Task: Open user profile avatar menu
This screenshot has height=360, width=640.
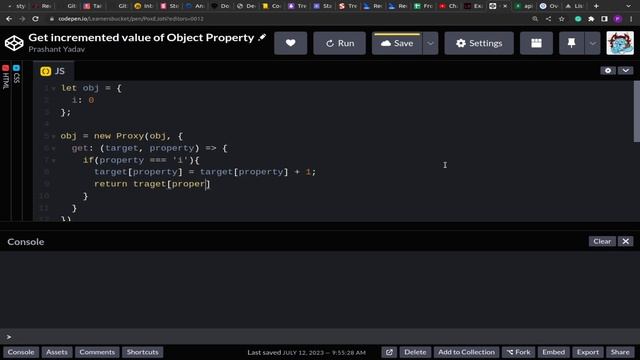Action: (x=620, y=43)
